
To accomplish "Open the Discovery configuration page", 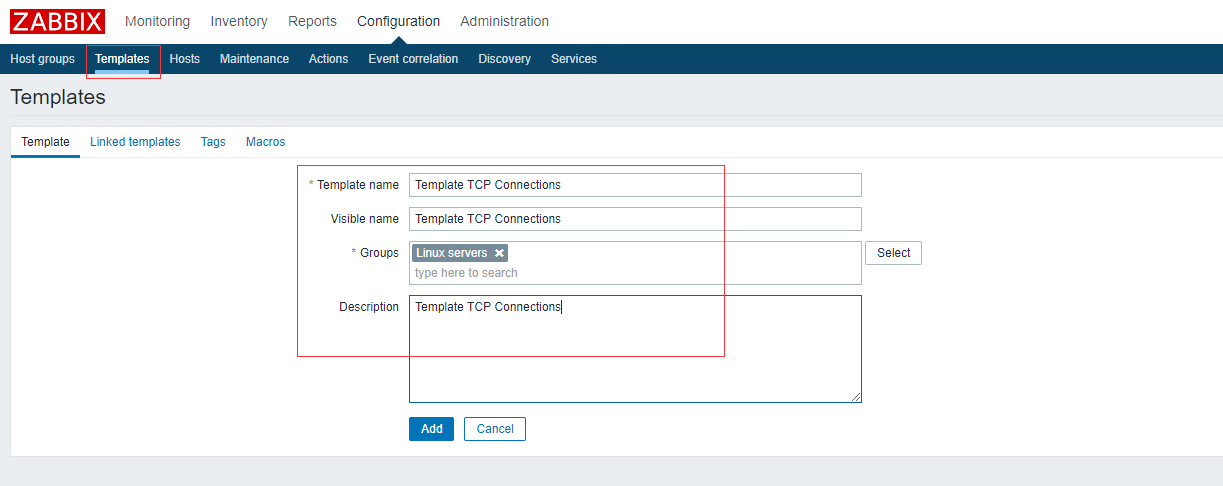I will (504, 59).
